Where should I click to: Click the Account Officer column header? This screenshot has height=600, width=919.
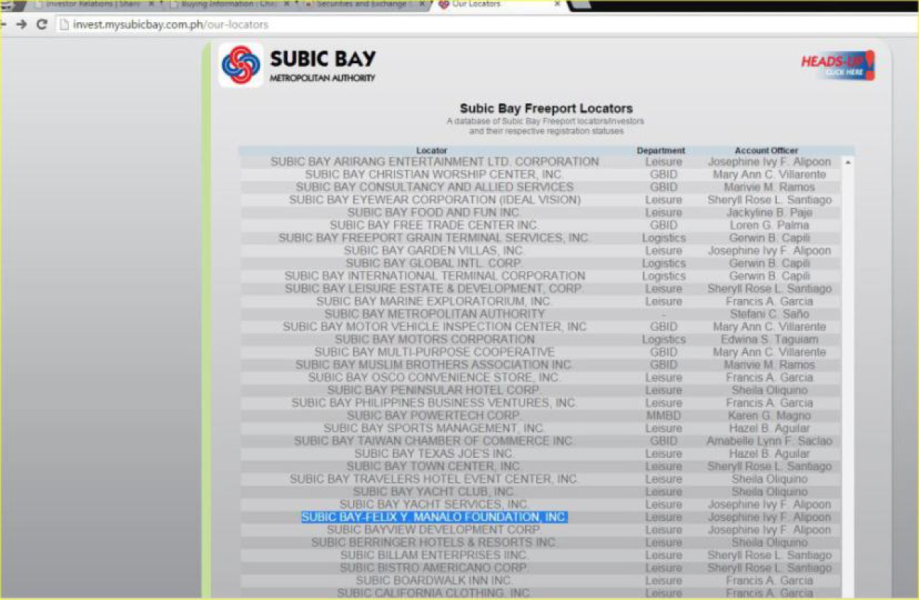click(766, 151)
